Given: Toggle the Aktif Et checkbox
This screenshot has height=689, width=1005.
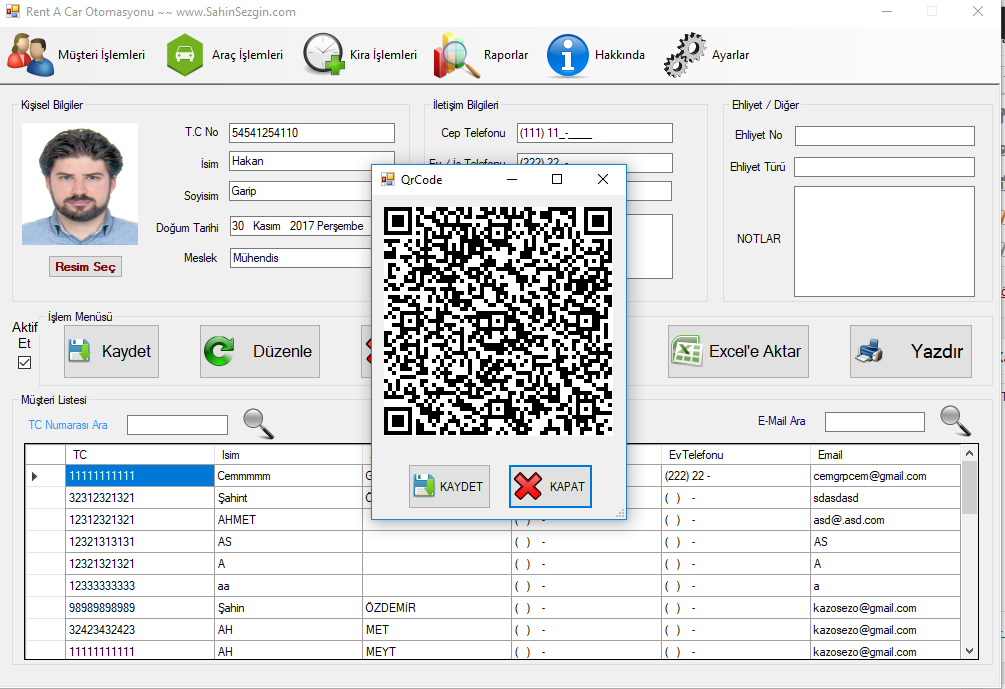Looking at the screenshot, I should [x=24, y=363].
